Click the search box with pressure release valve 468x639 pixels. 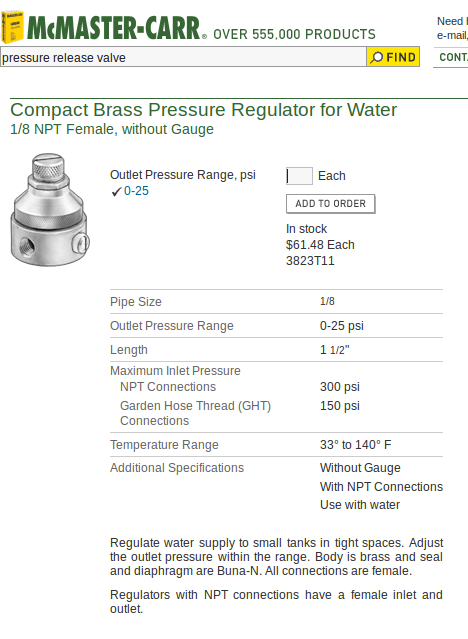point(183,57)
